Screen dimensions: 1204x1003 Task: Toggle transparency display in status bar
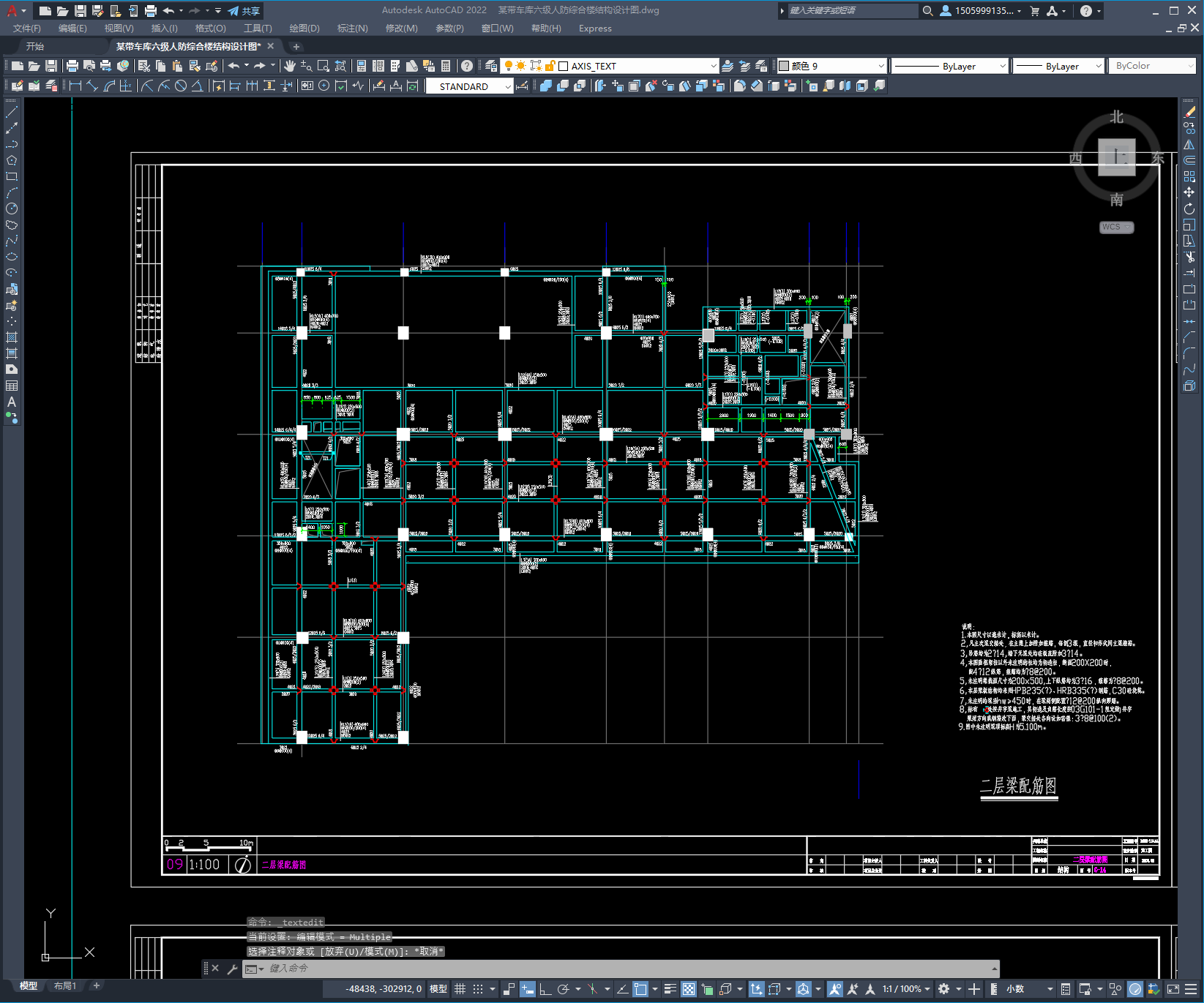[689, 989]
